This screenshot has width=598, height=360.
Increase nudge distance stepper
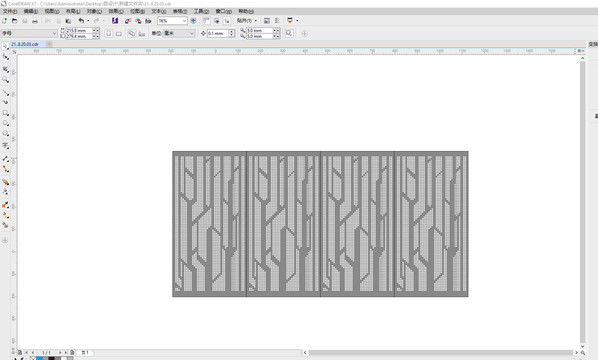(231, 32)
